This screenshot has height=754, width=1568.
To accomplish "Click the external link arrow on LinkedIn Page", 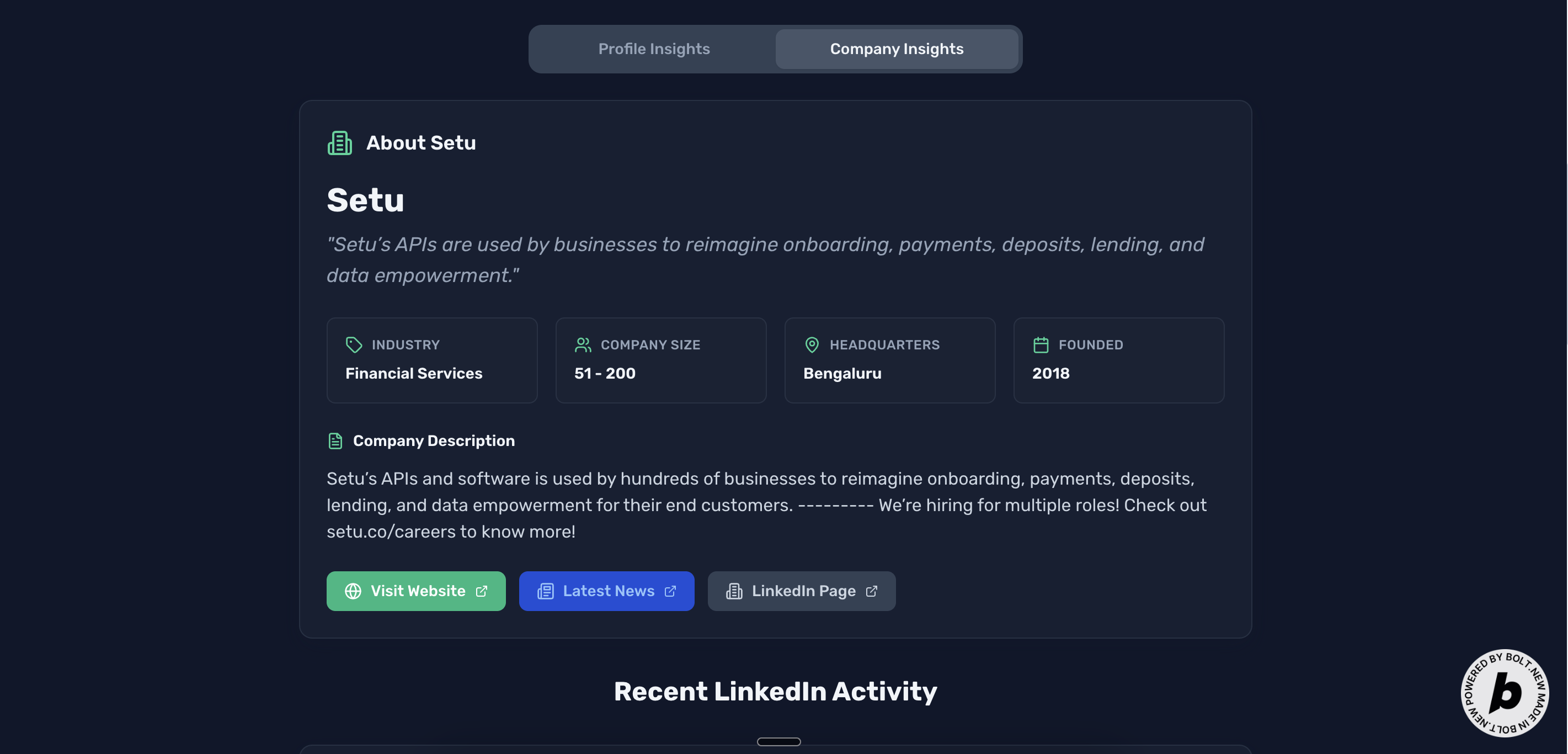I will 872,591.
